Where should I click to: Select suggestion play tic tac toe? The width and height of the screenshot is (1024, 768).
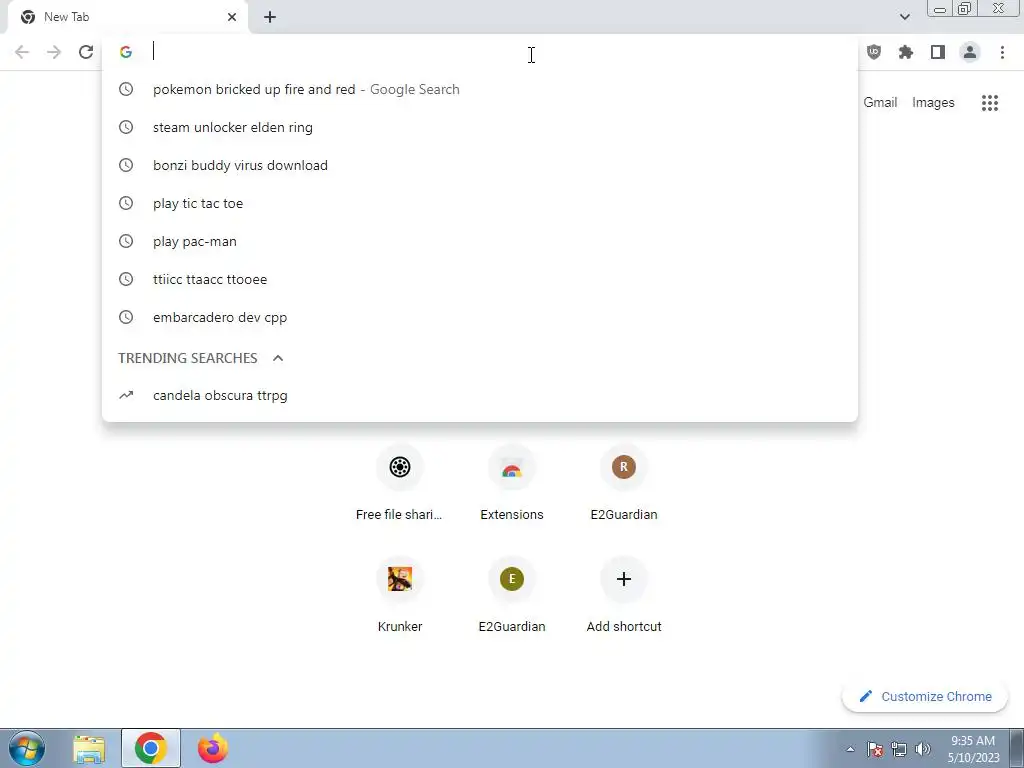pyautogui.click(x=480, y=203)
